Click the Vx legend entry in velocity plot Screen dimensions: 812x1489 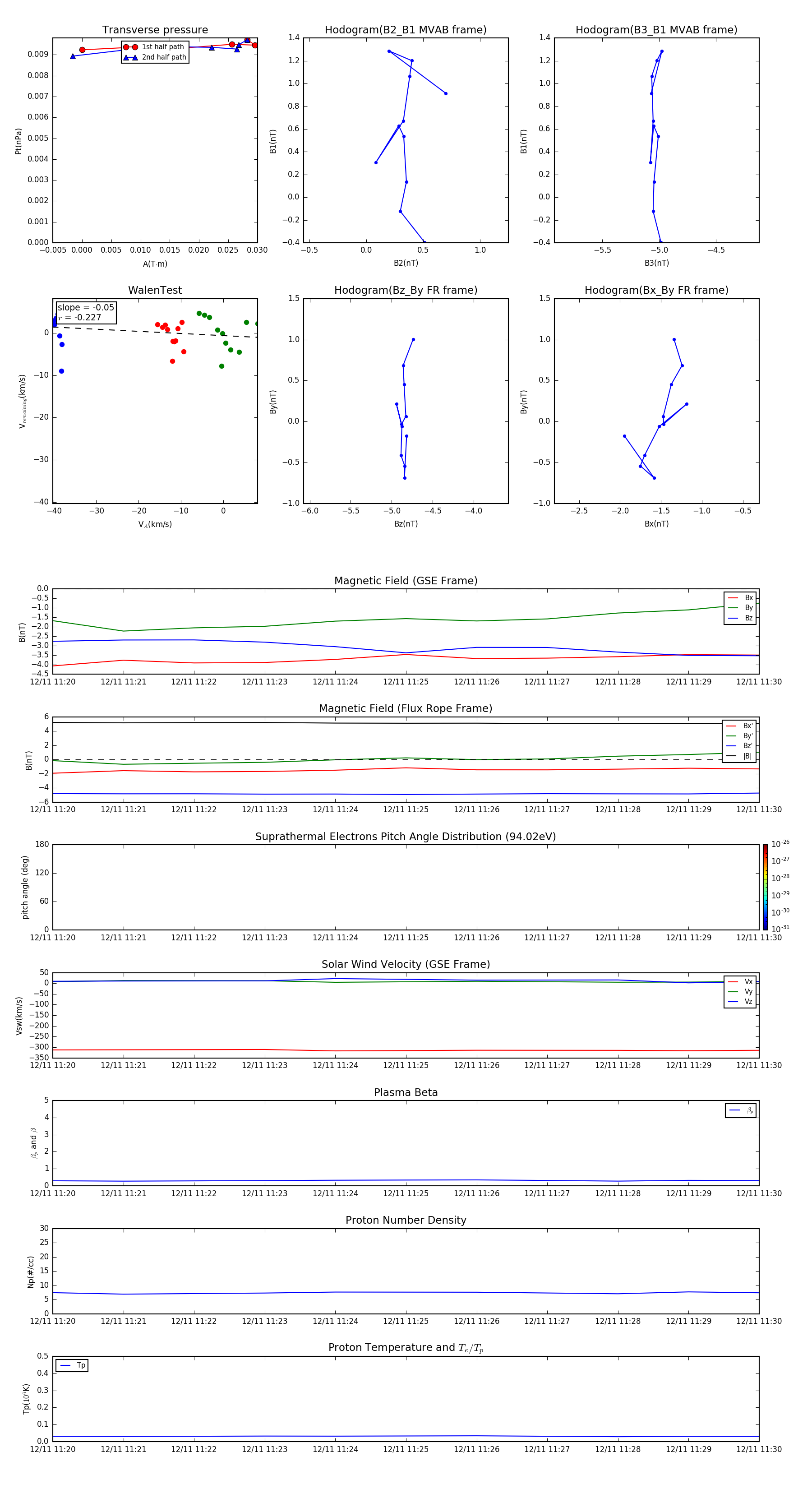tap(740, 981)
